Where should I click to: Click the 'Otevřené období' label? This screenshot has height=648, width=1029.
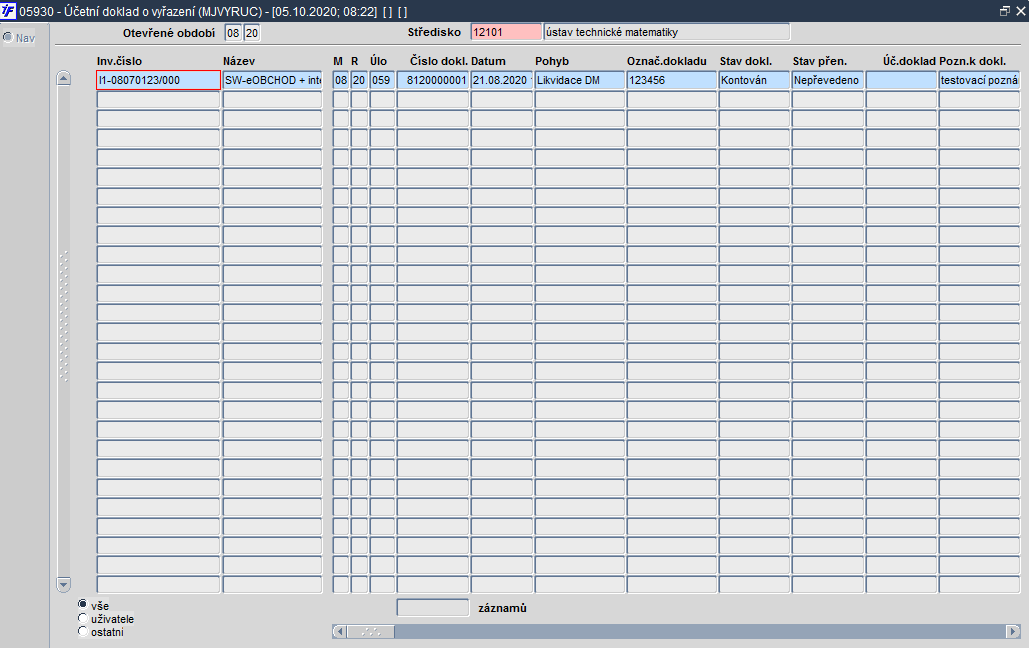coord(169,33)
